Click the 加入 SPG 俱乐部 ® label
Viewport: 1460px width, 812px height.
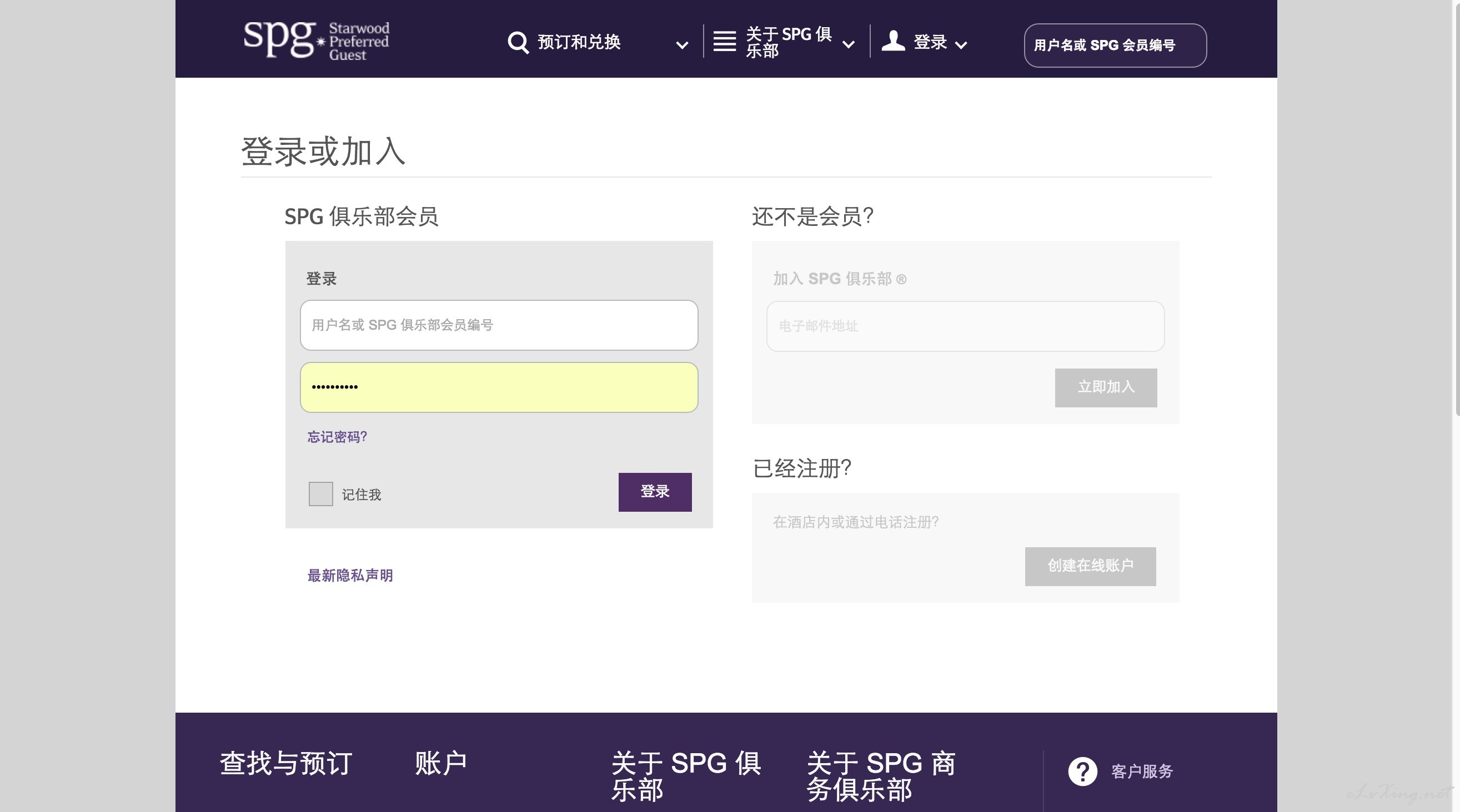click(839, 279)
